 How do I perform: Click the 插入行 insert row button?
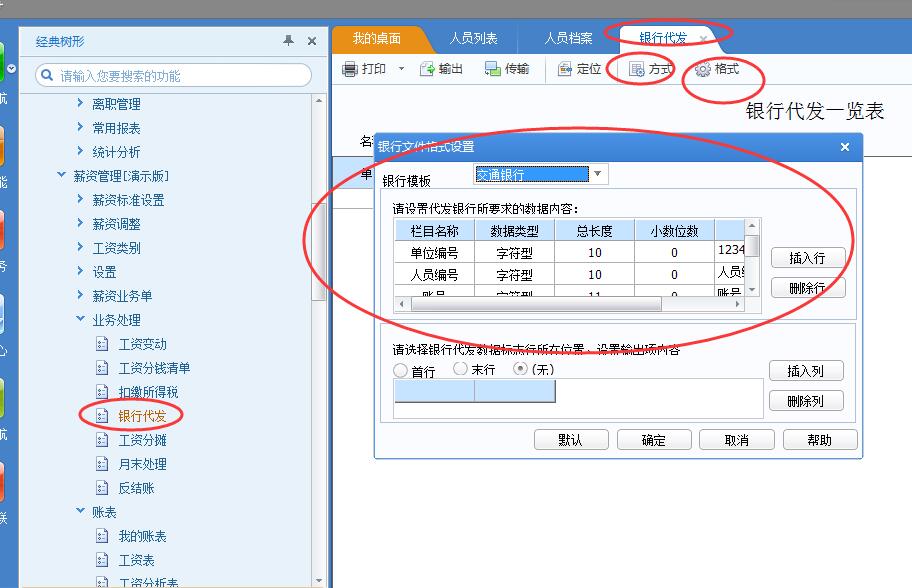click(x=807, y=257)
